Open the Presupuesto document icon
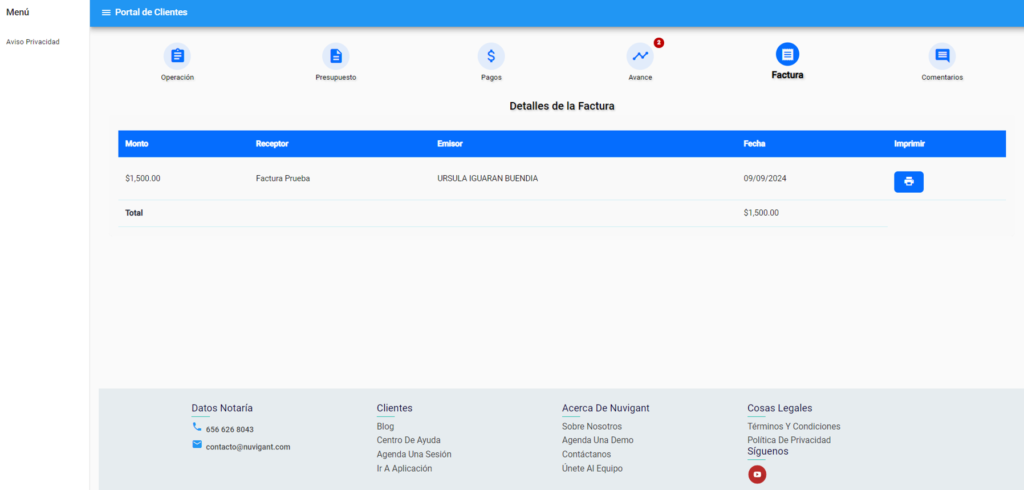 click(336, 56)
